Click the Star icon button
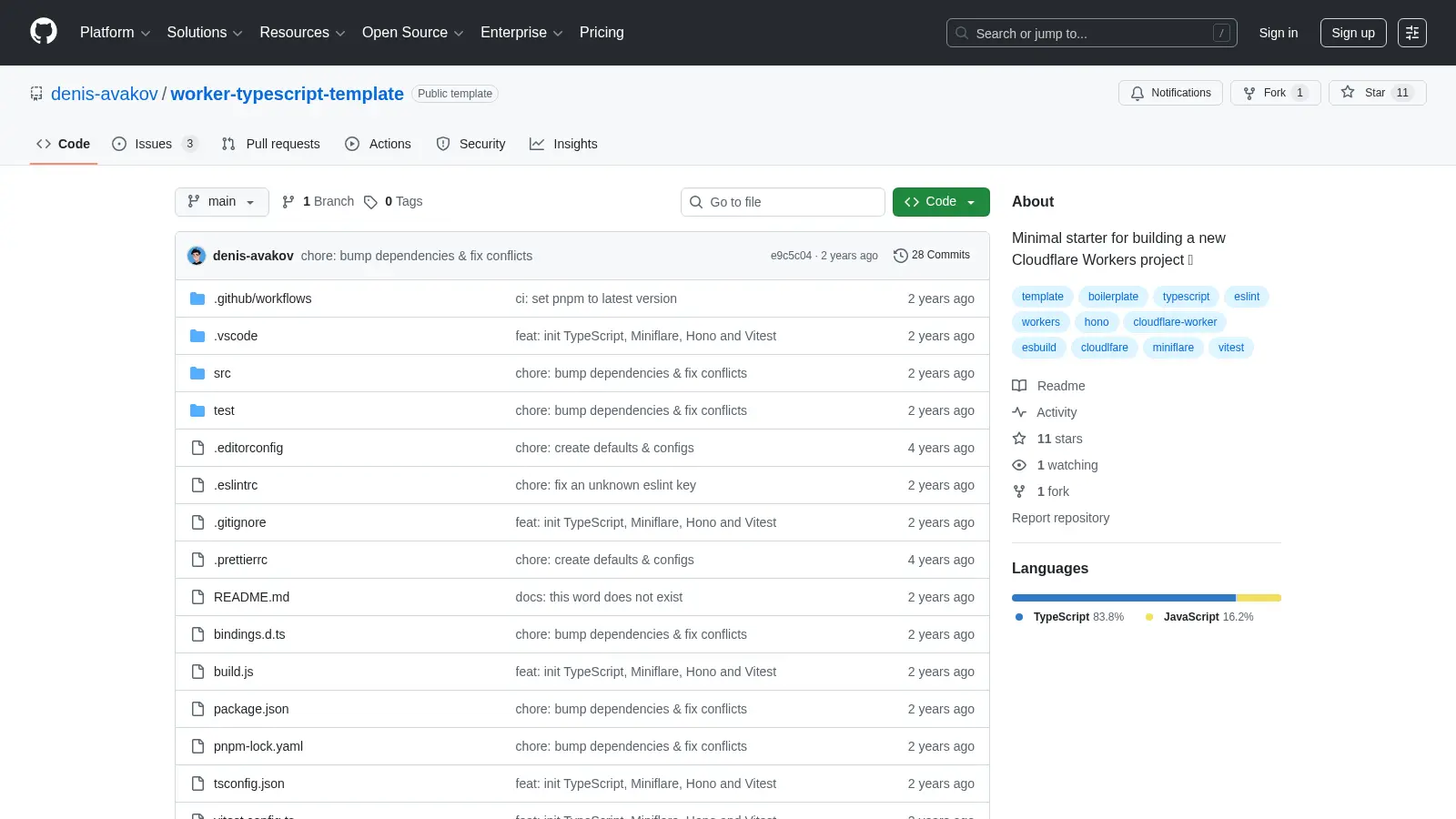Image resolution: width=1456 pixels, height=819 pixels. [1348, 93]
